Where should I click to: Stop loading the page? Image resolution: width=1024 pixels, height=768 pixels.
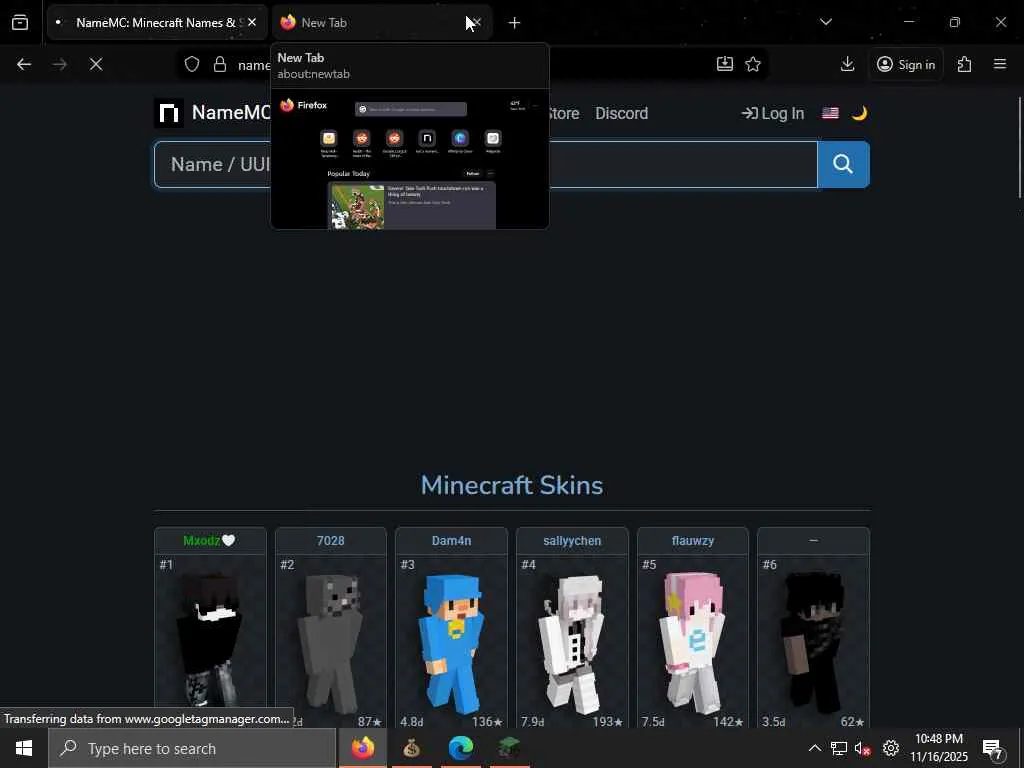(x=96, y=64)
